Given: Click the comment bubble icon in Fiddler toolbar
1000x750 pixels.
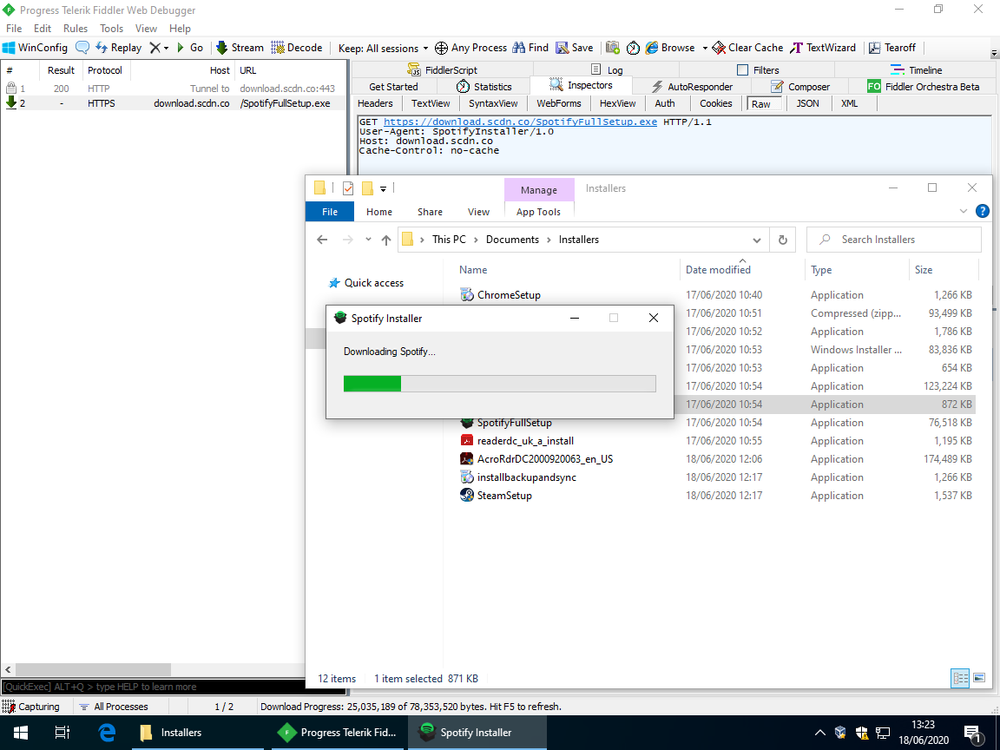Looking at the screenshot, I should tap(82, 48).
